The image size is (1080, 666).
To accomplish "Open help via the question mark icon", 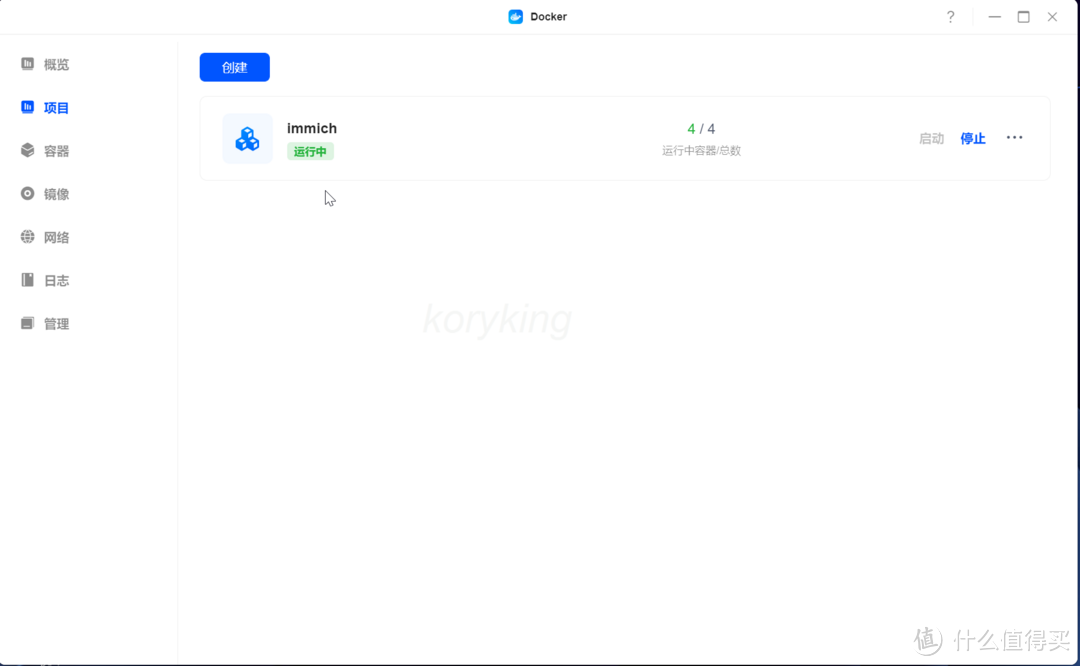I will 950,17.
